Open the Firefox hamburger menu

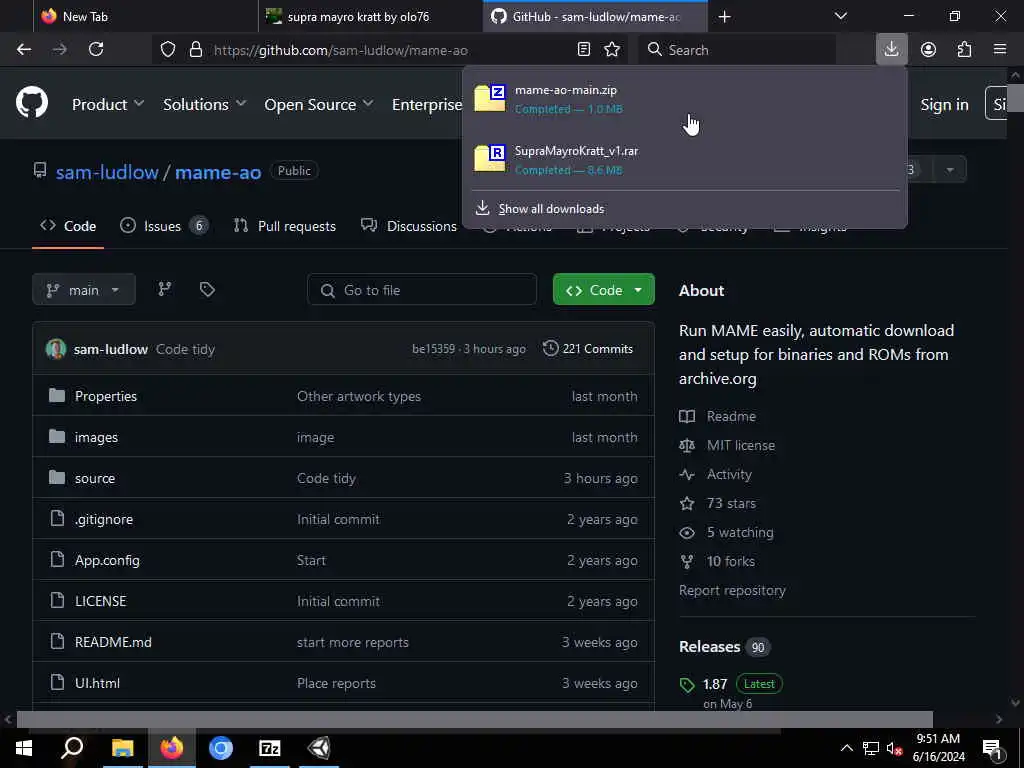(x=1000, y=50)
